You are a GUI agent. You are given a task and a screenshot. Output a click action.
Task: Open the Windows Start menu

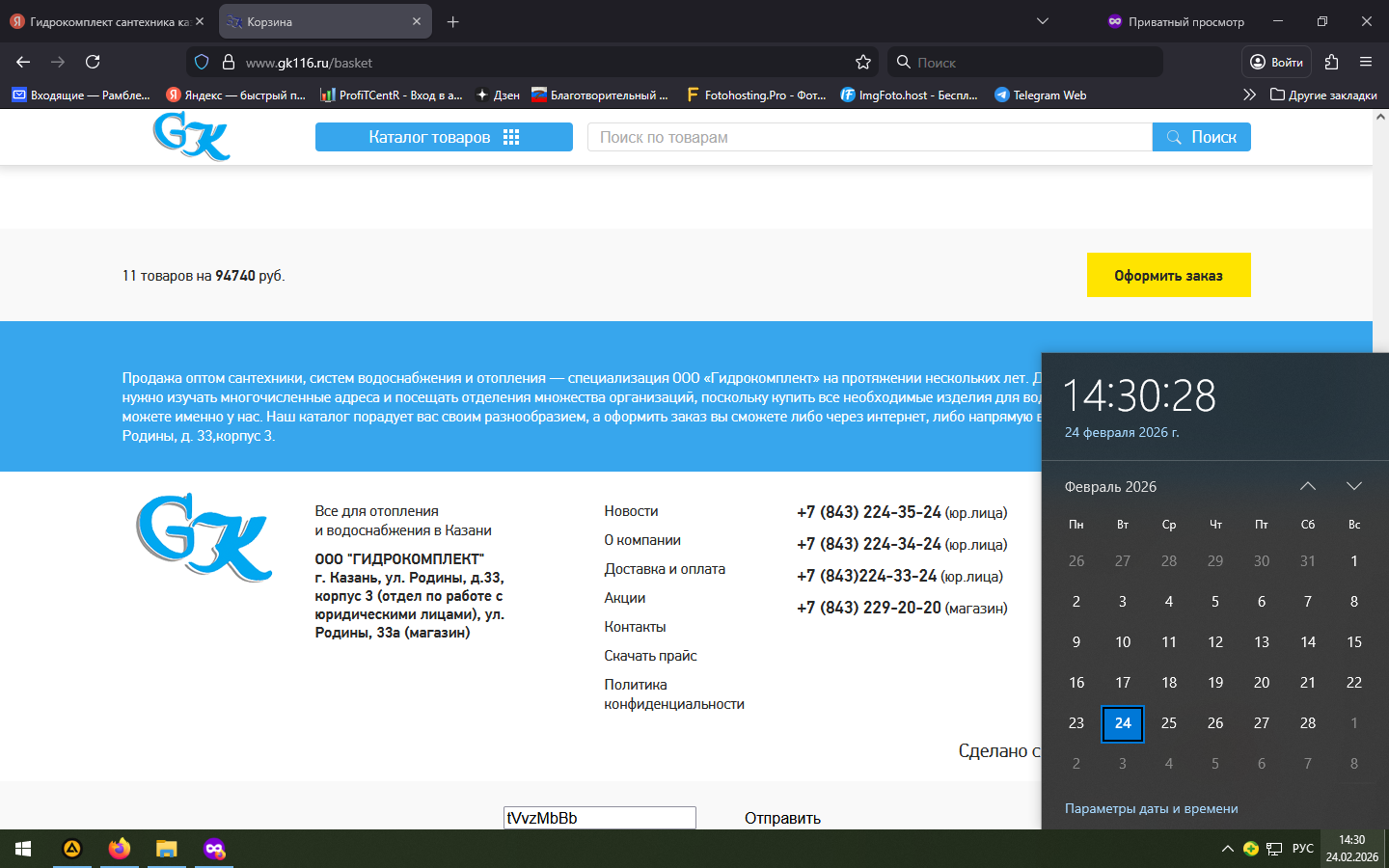coord(23,849)
